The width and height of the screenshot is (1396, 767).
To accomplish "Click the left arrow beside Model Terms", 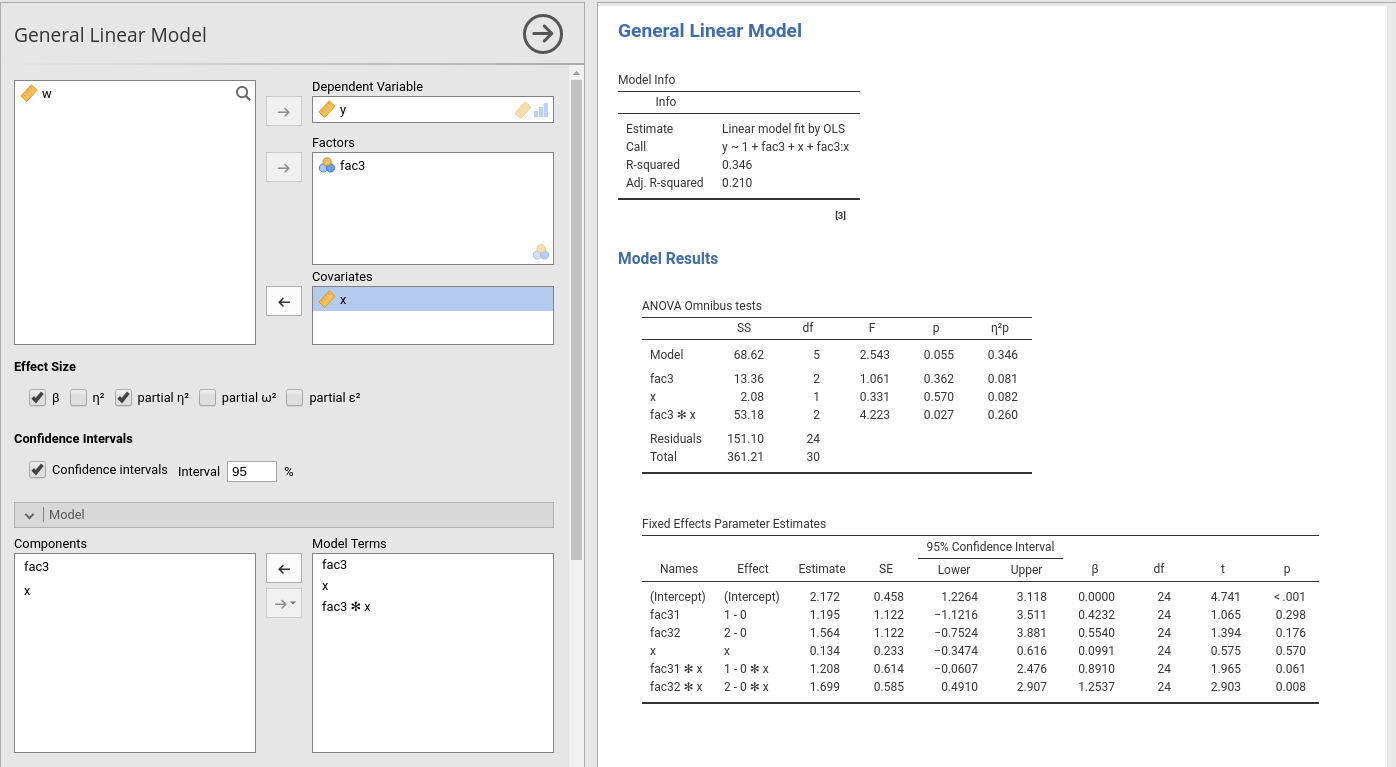I will pyautogui.click(x=284, y=569).
